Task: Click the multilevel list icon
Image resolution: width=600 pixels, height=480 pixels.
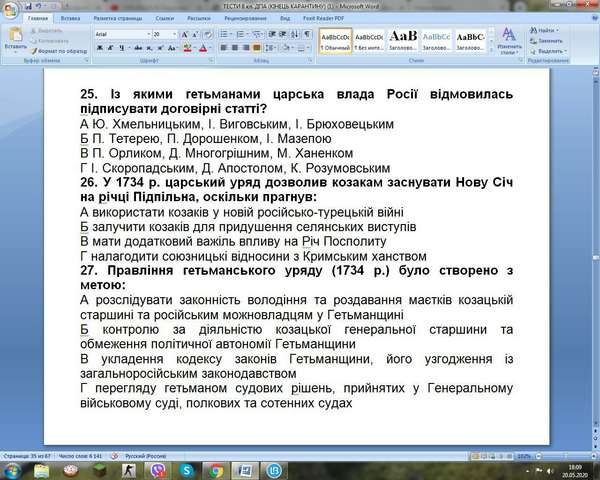Action: pos(258,34)
